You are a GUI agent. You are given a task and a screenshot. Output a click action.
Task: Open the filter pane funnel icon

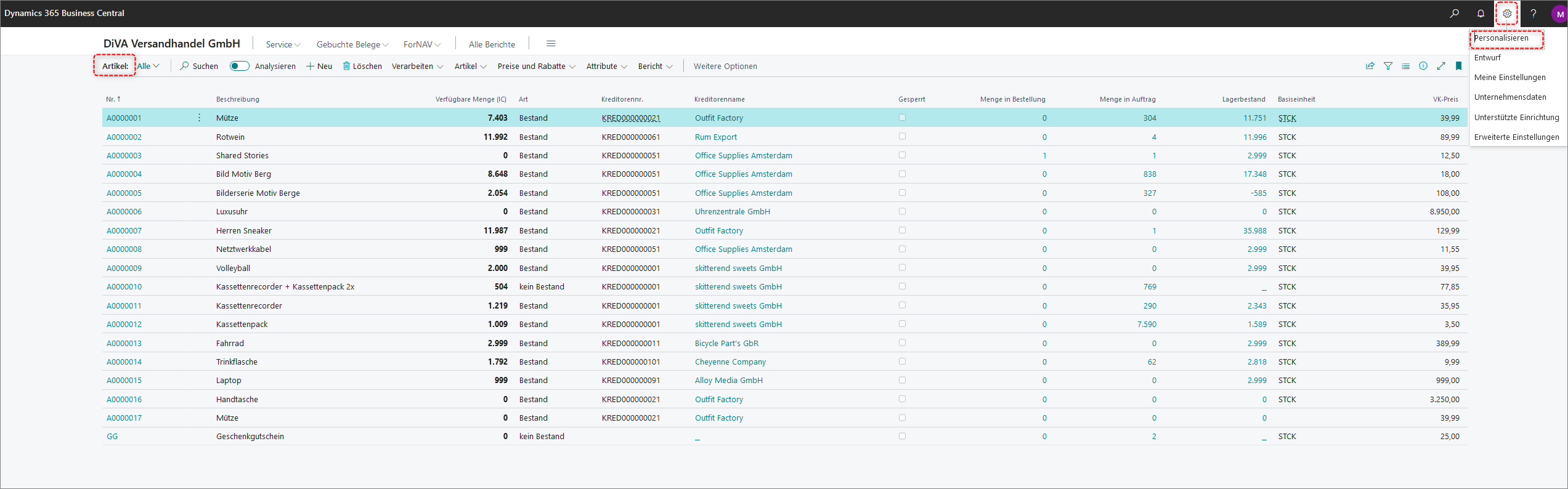(1388, 66)
